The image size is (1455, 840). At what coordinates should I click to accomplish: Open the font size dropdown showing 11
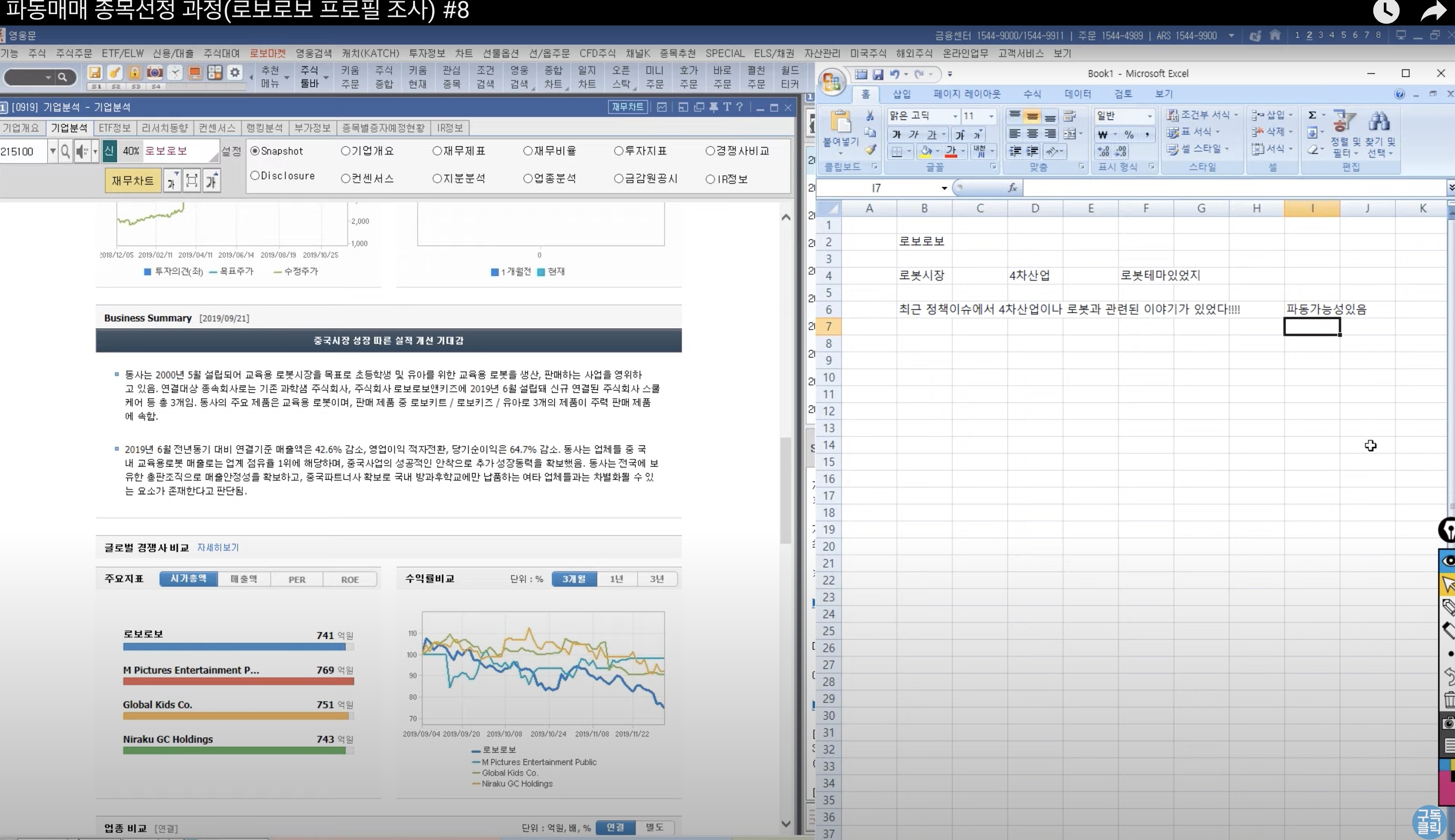click(992, 116)
